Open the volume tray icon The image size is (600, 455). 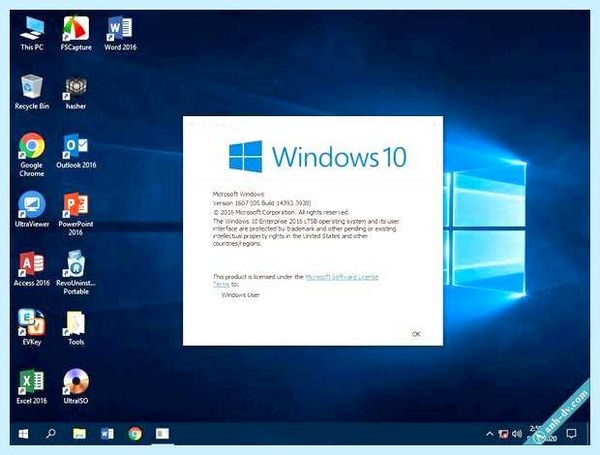click(517, 434)
